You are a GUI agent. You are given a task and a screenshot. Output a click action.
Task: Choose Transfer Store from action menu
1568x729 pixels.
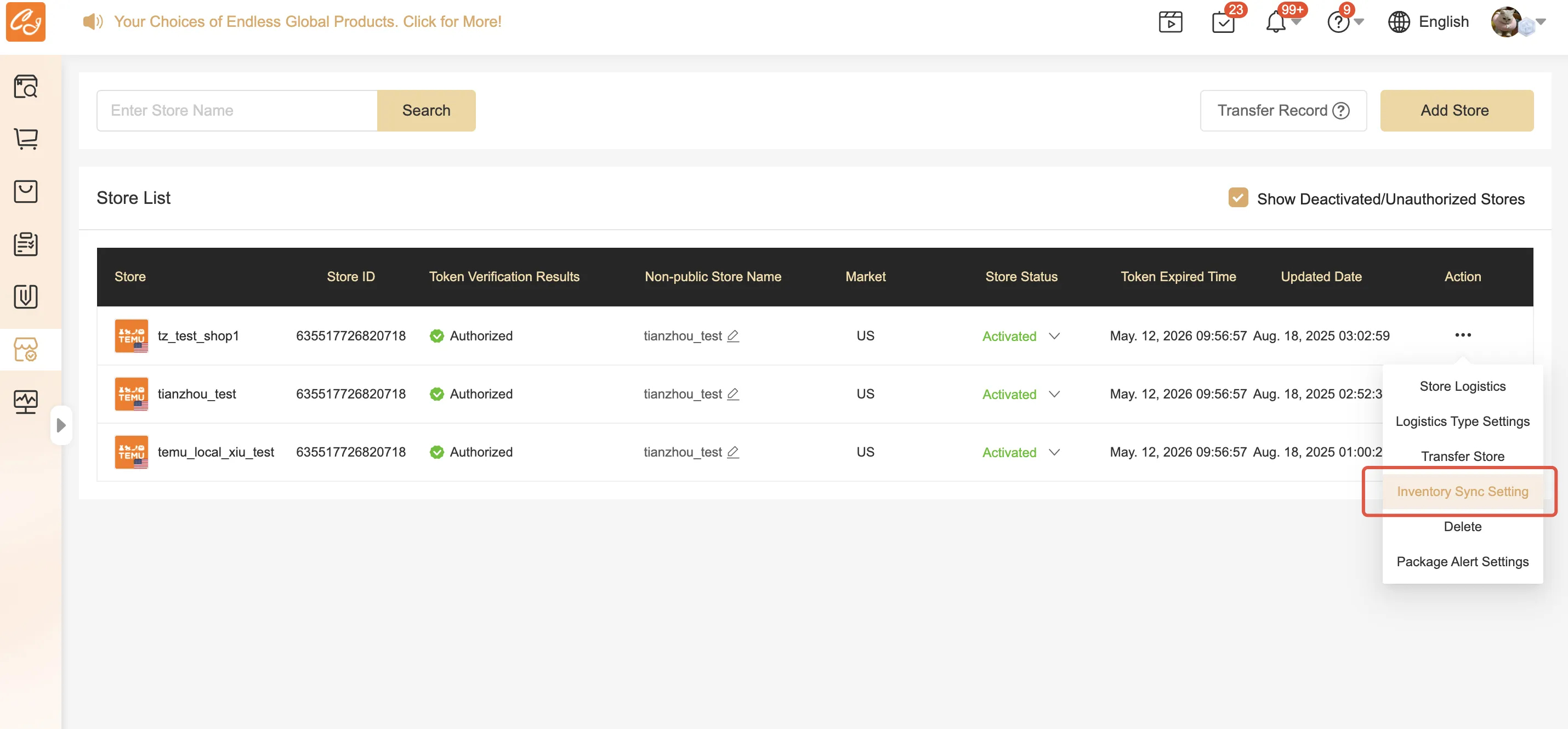(1462, 457)
